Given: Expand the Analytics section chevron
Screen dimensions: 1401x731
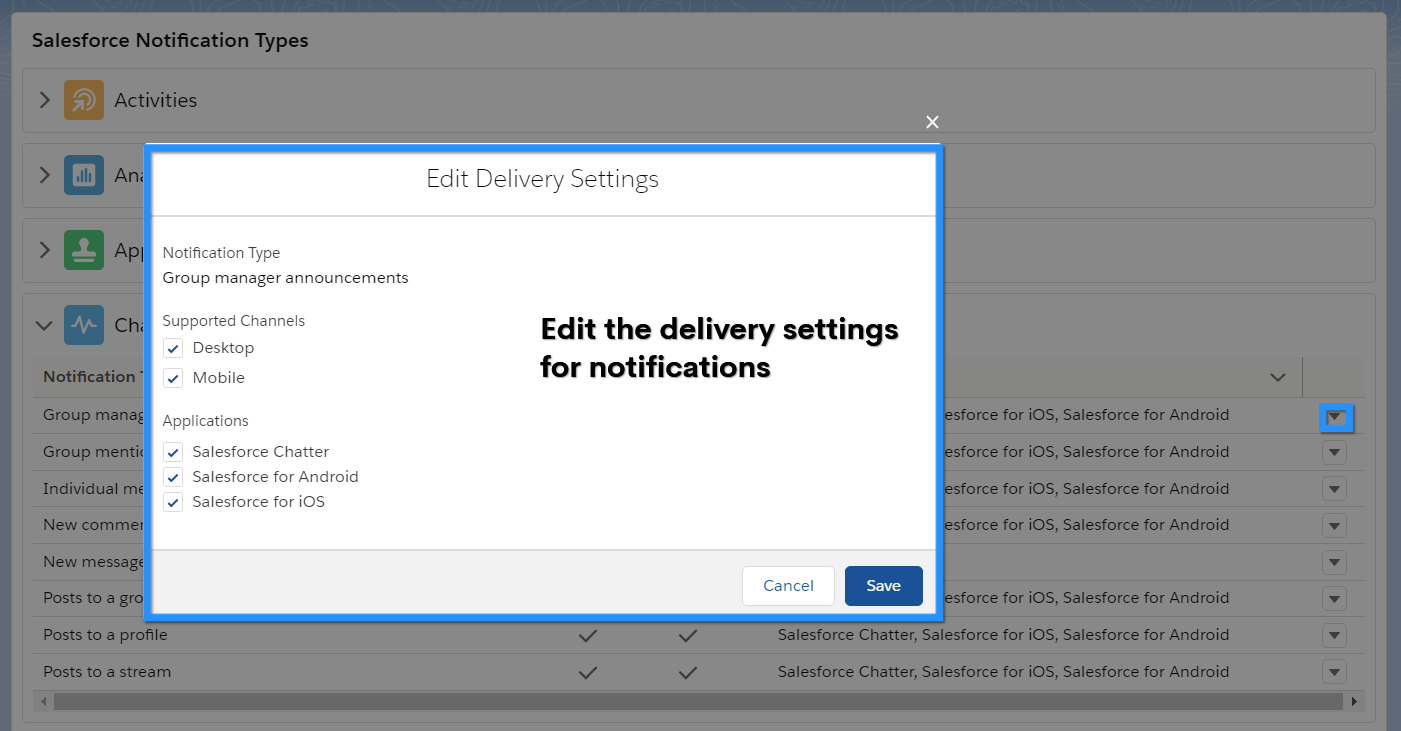Looking at the screenshot, I should coord(44,175).
